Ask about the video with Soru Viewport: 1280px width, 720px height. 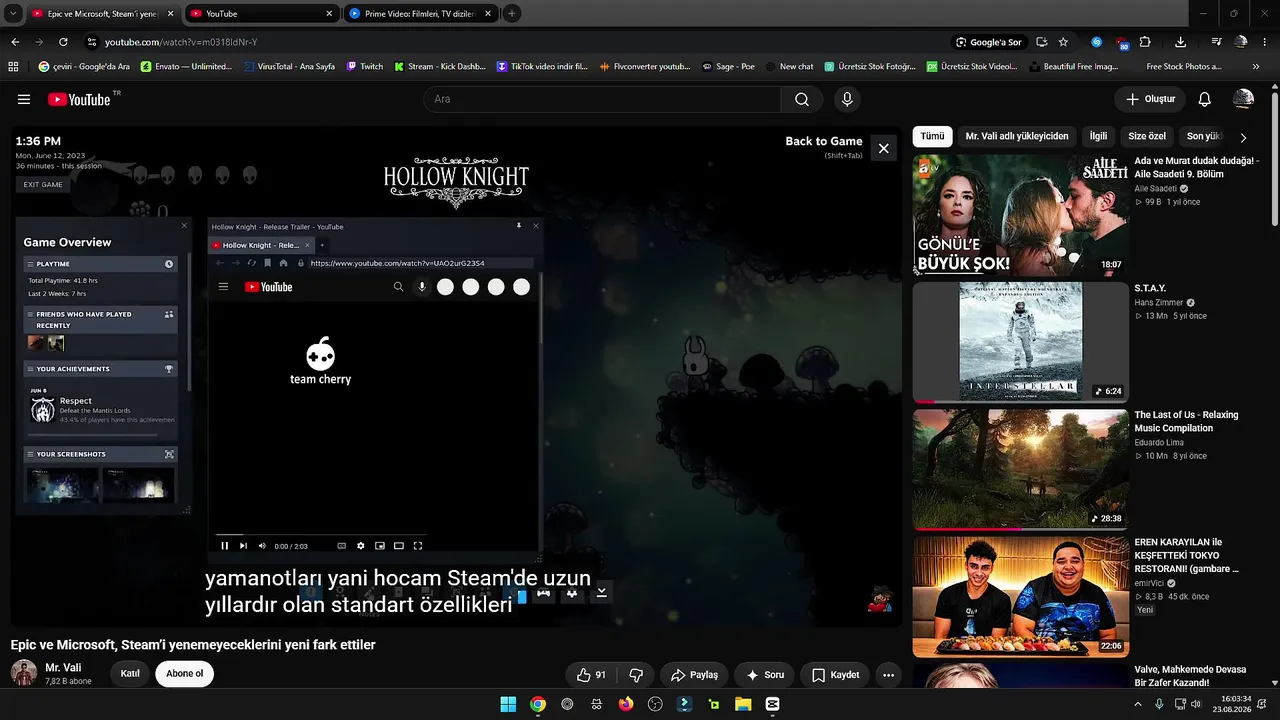[765, 675]
